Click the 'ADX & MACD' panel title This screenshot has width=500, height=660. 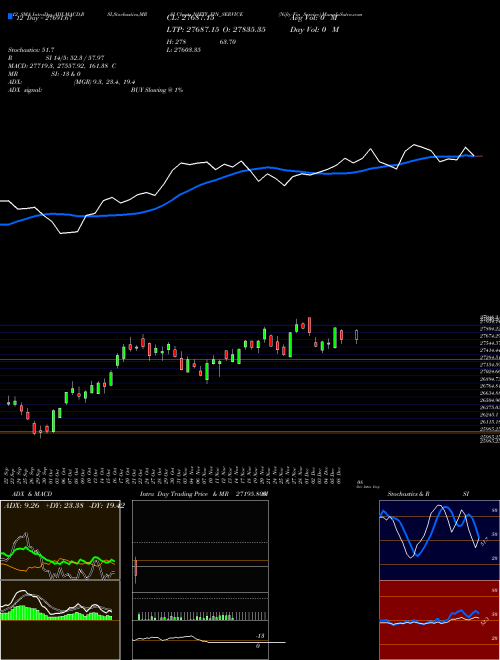[32, 494]
